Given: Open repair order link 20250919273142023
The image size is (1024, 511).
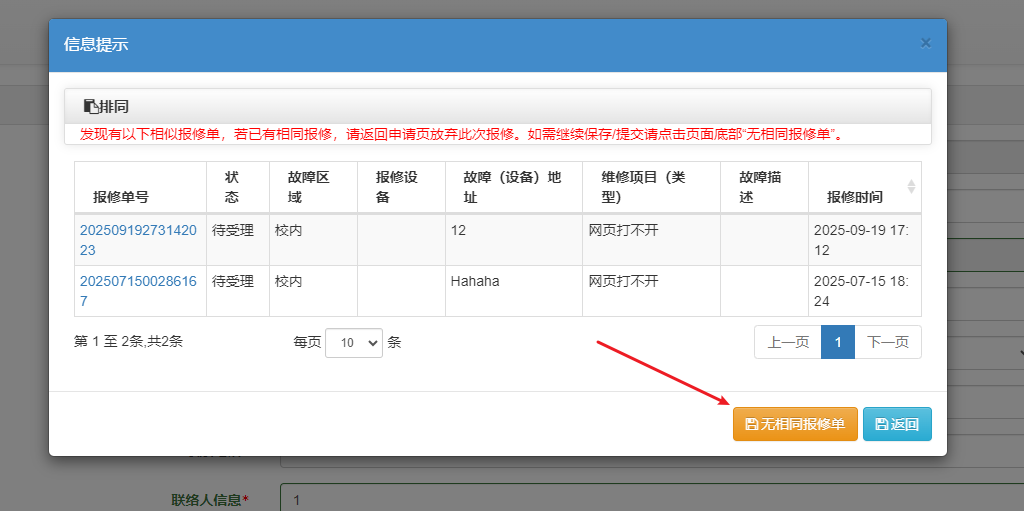Looking at the screenshot, I should [138, 239].
